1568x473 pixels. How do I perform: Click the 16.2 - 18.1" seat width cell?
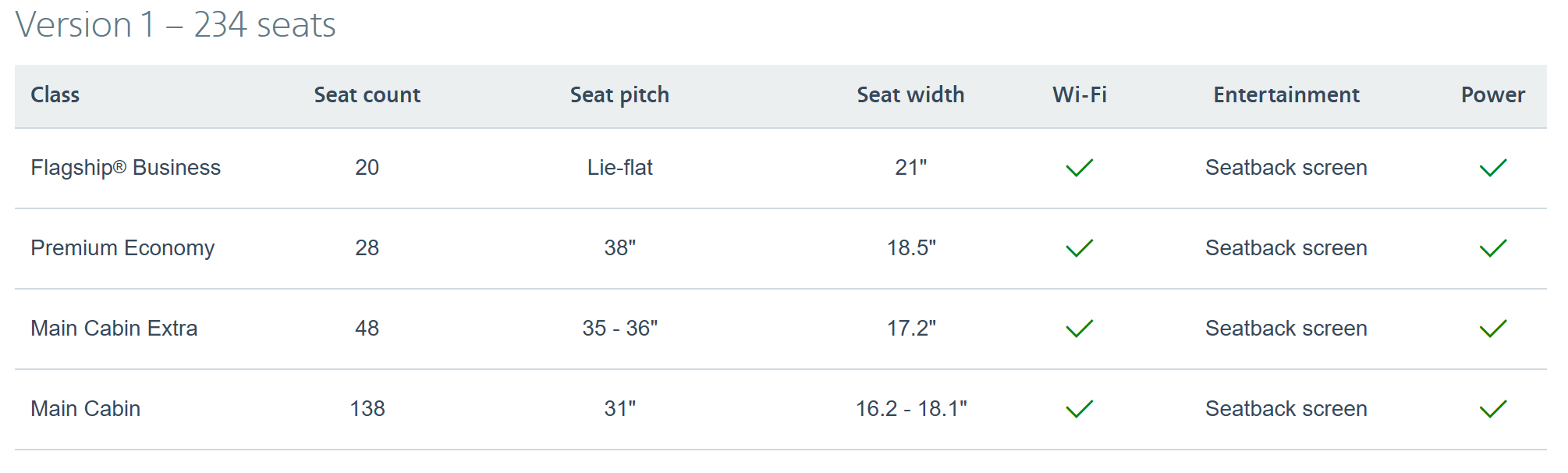tap(911, 409)
